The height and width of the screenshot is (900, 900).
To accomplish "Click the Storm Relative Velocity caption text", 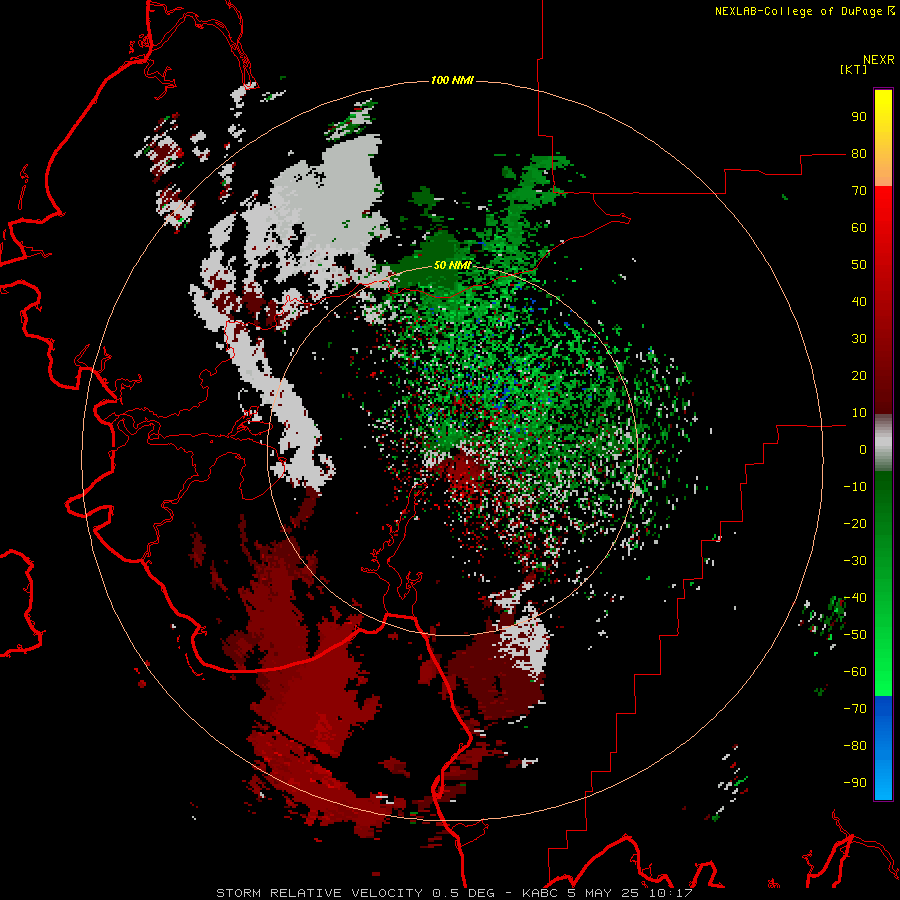I will (454, 893).
